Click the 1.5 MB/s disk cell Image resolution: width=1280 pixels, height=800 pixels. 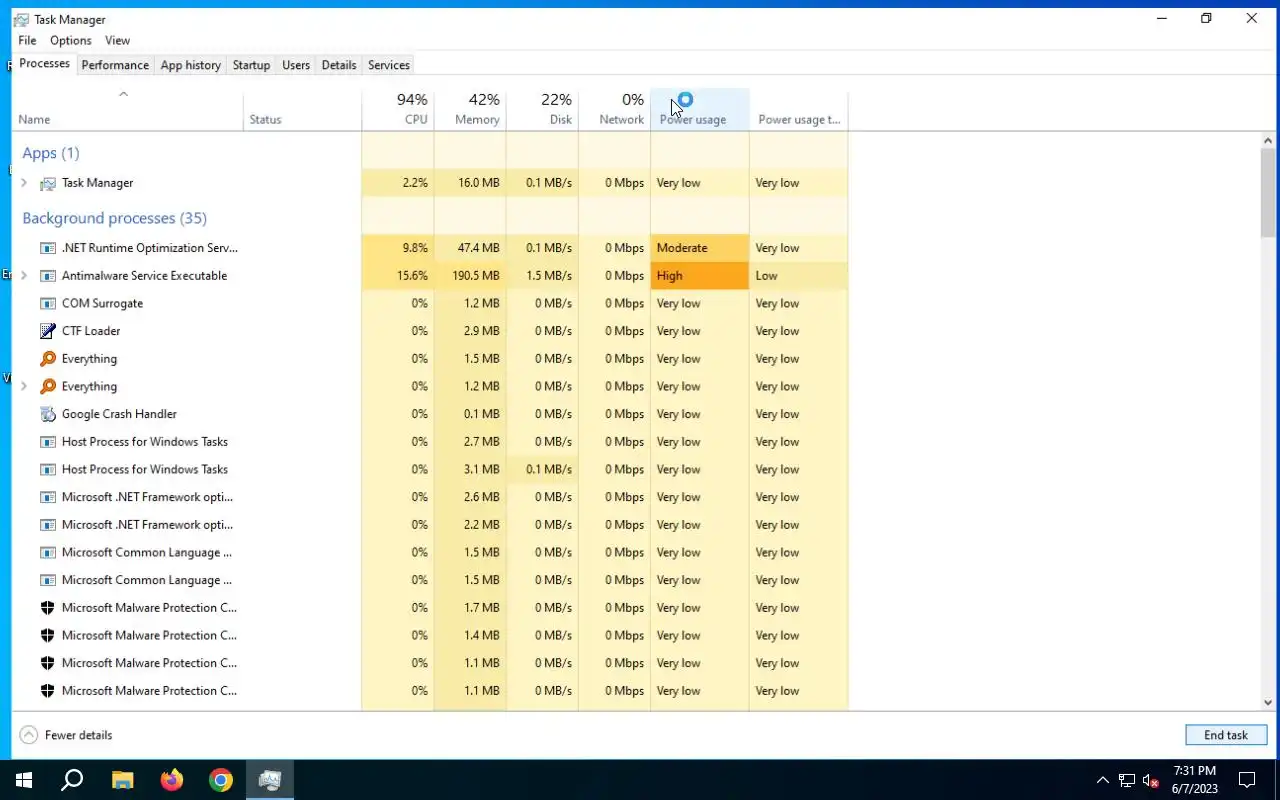coord(542,276)
